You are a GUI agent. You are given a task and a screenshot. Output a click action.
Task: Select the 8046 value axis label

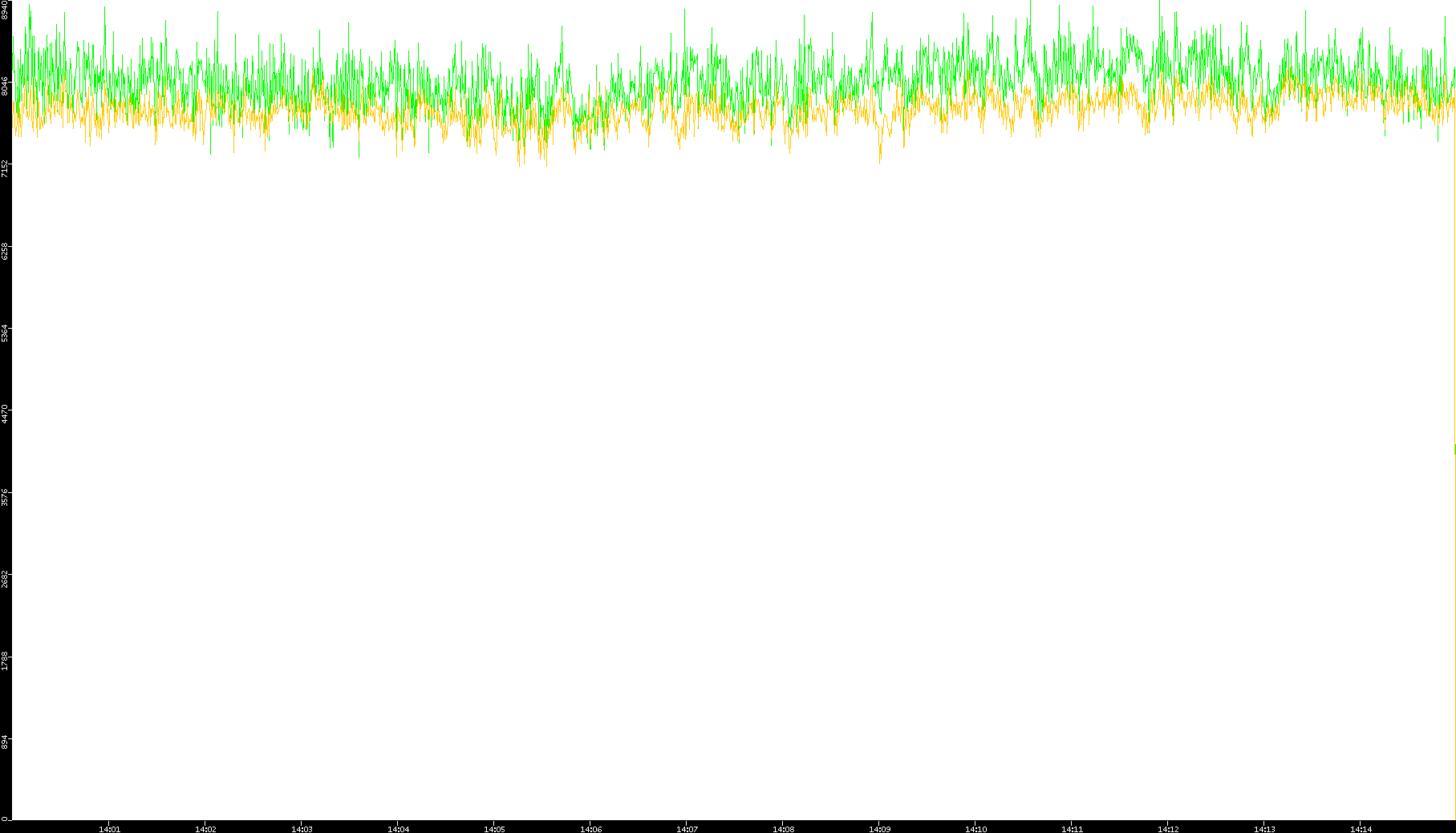[5, 86]
